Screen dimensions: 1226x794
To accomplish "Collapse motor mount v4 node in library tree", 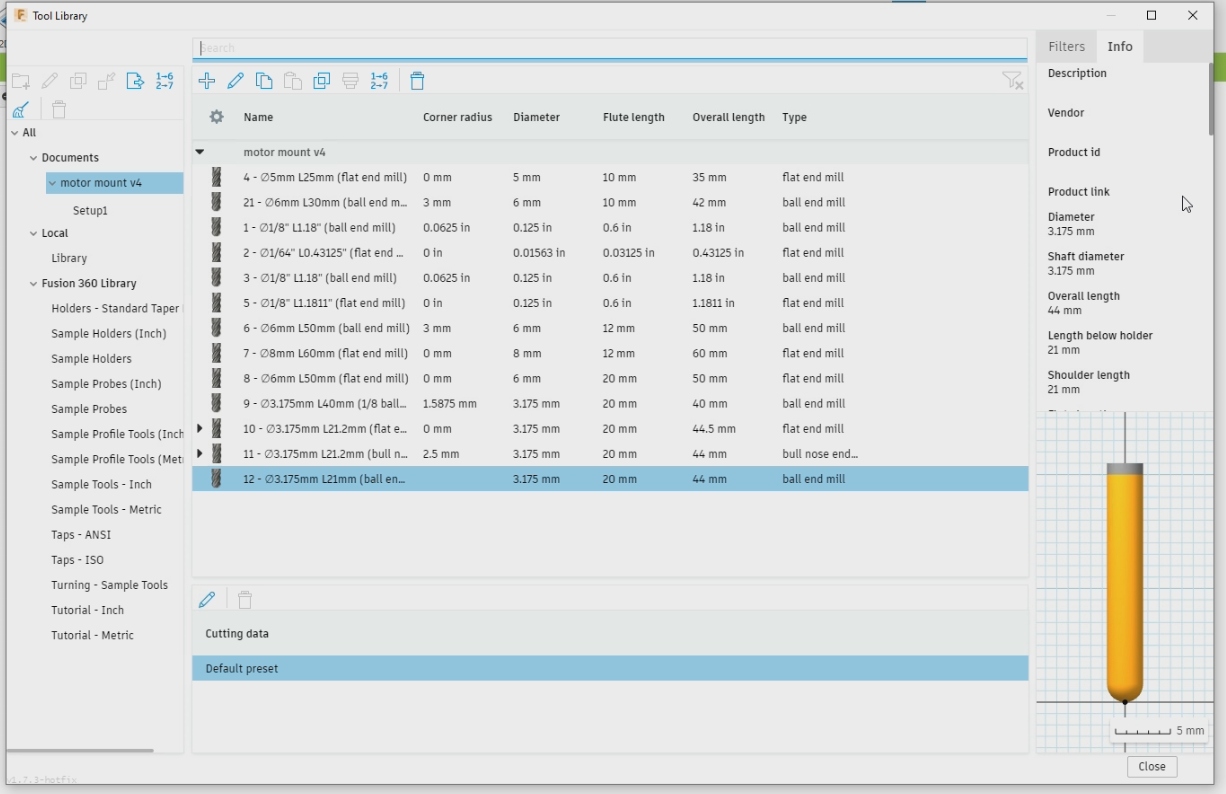I will click(x=52, y=183).
